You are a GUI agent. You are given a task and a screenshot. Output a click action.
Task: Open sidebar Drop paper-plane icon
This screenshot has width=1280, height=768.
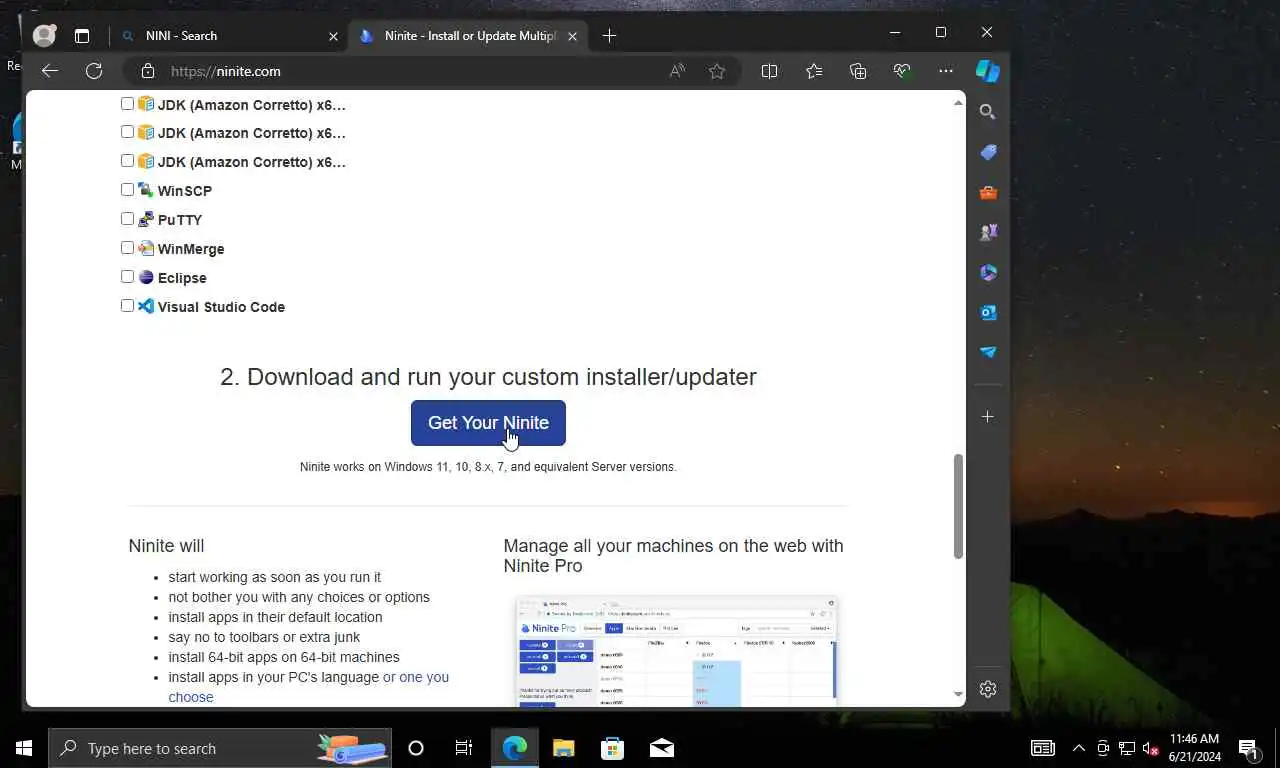click(988, 352)
